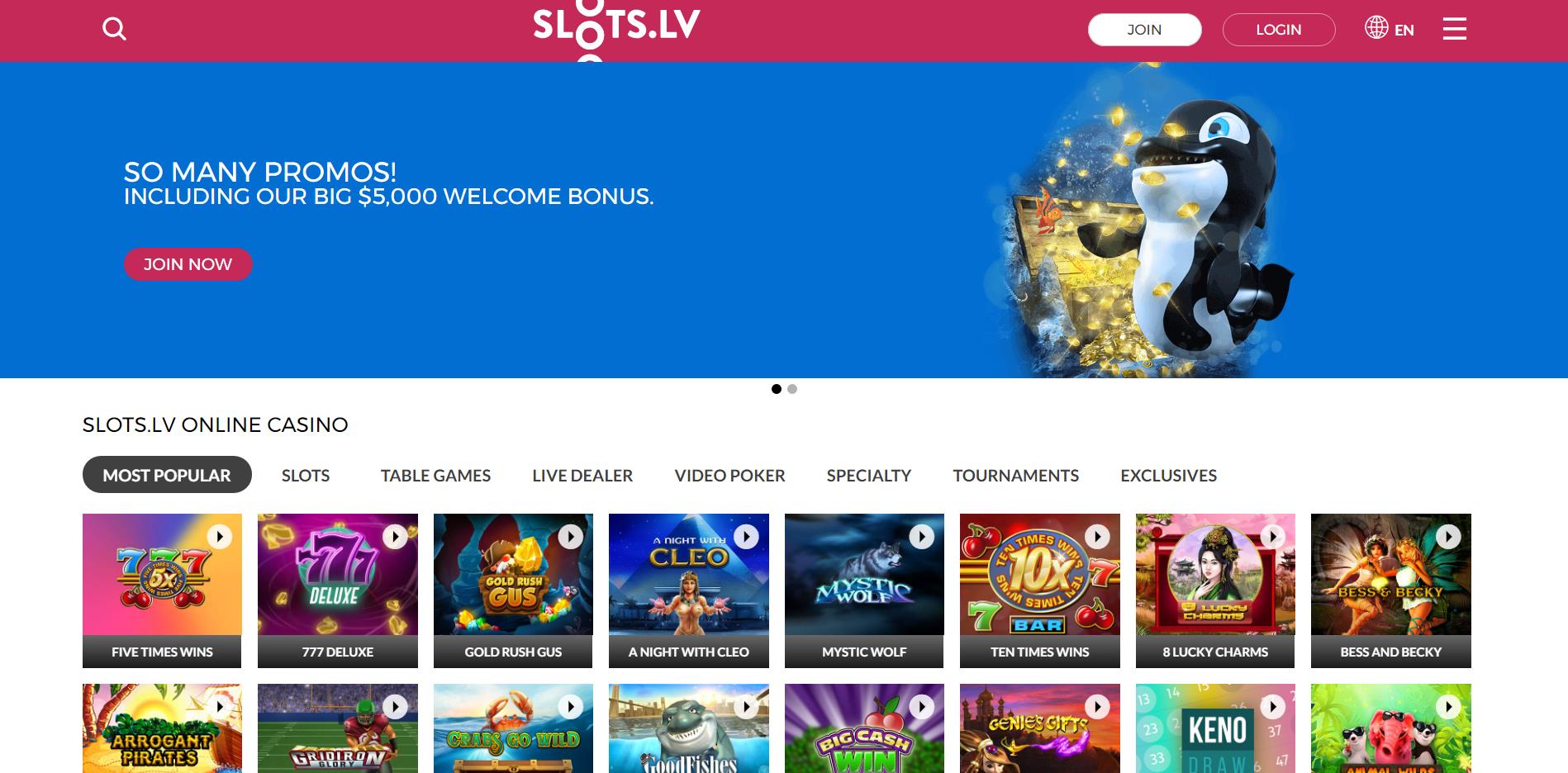Open the Table Games tab
This screenshot has height=773, width=1568.
coord(435,476)
